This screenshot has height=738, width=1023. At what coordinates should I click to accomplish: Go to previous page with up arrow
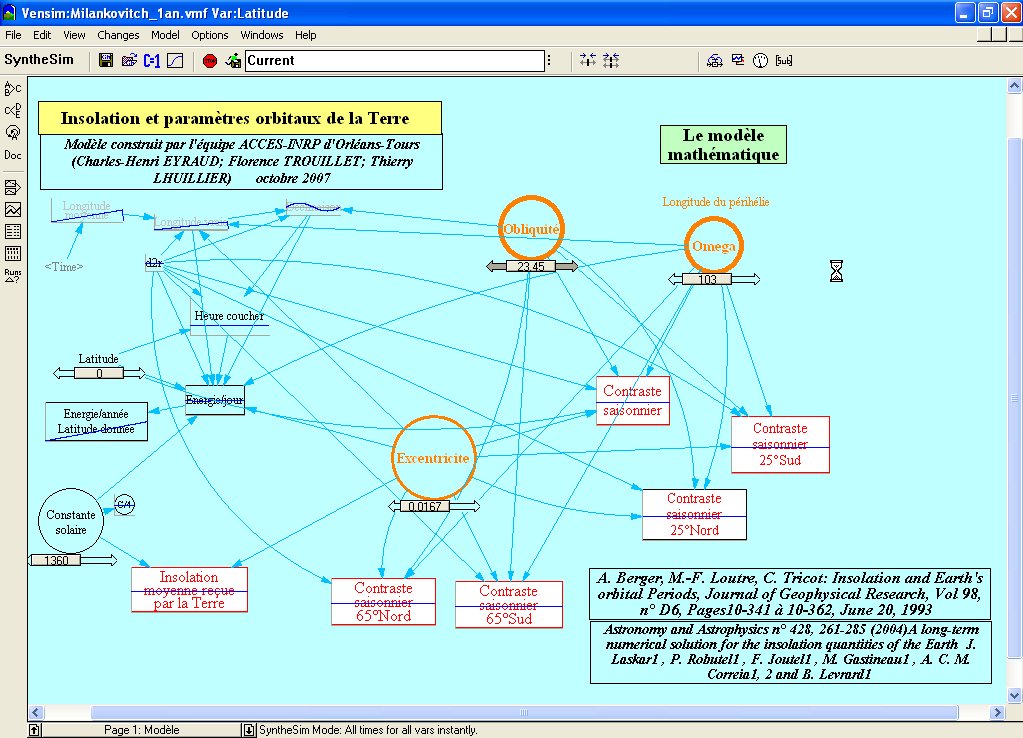click(34, 730)
